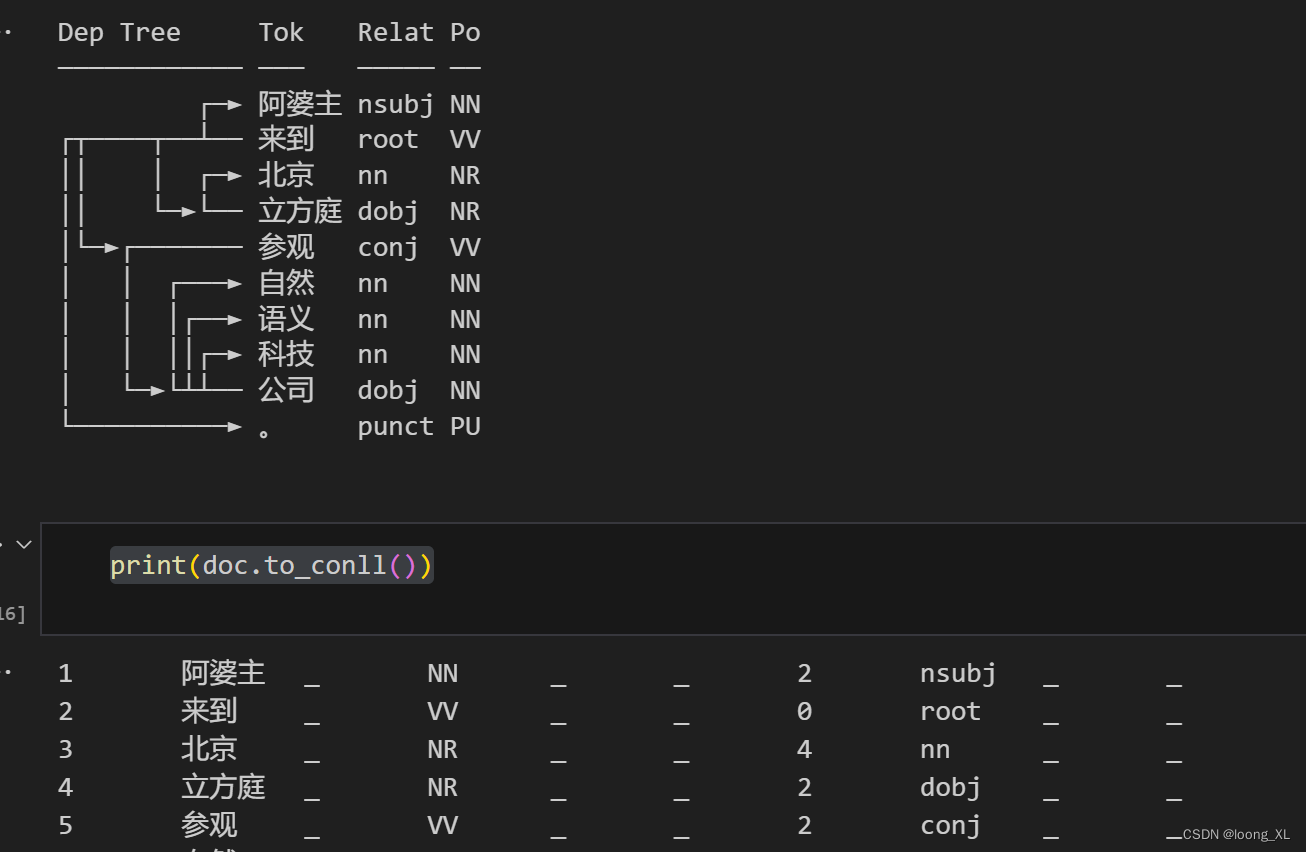Click the period token '。' in the tree
Screen dimensions: 1306x852
pyautogui.click(x=265, y=432)
